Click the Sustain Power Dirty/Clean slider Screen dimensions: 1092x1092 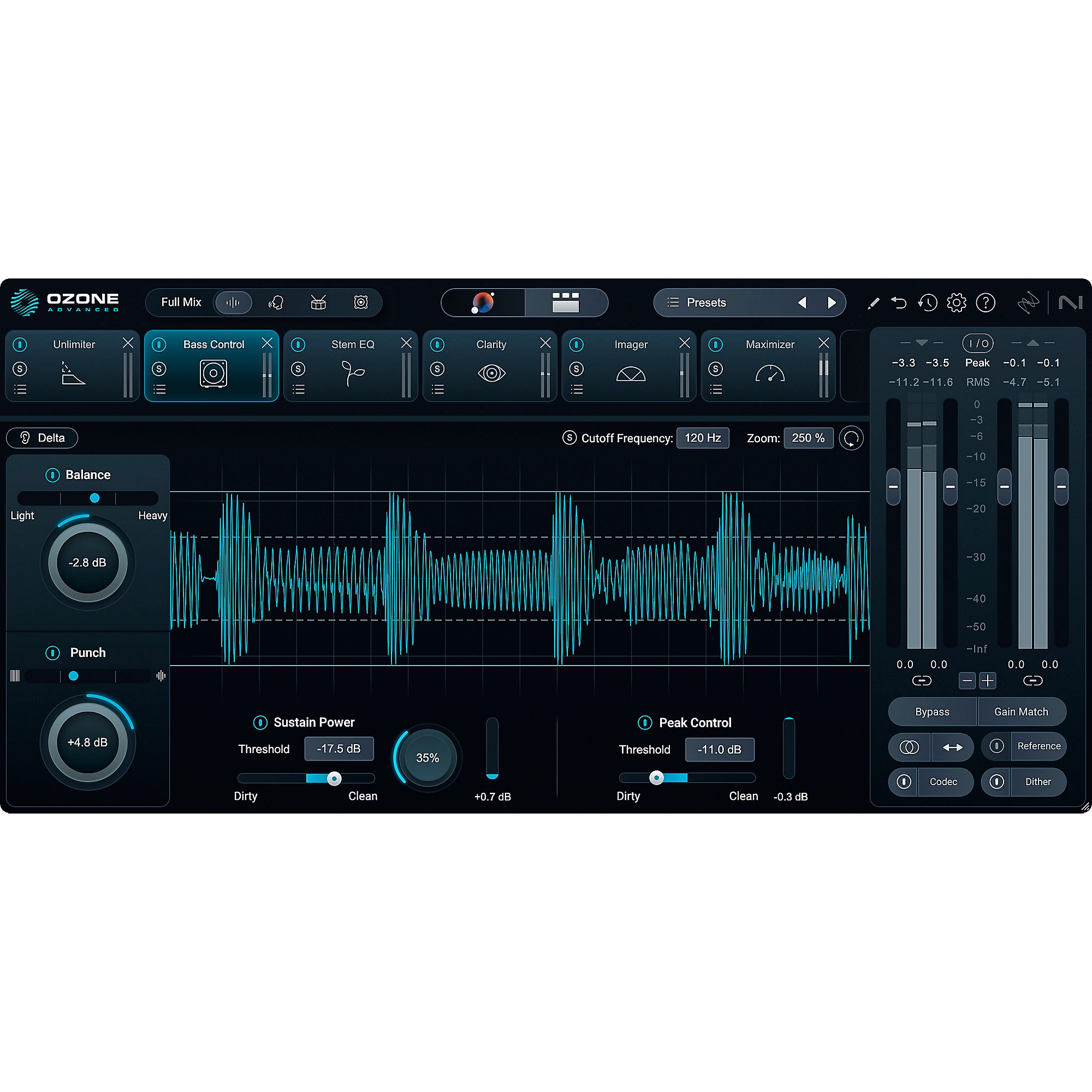[x=334, y=778]
